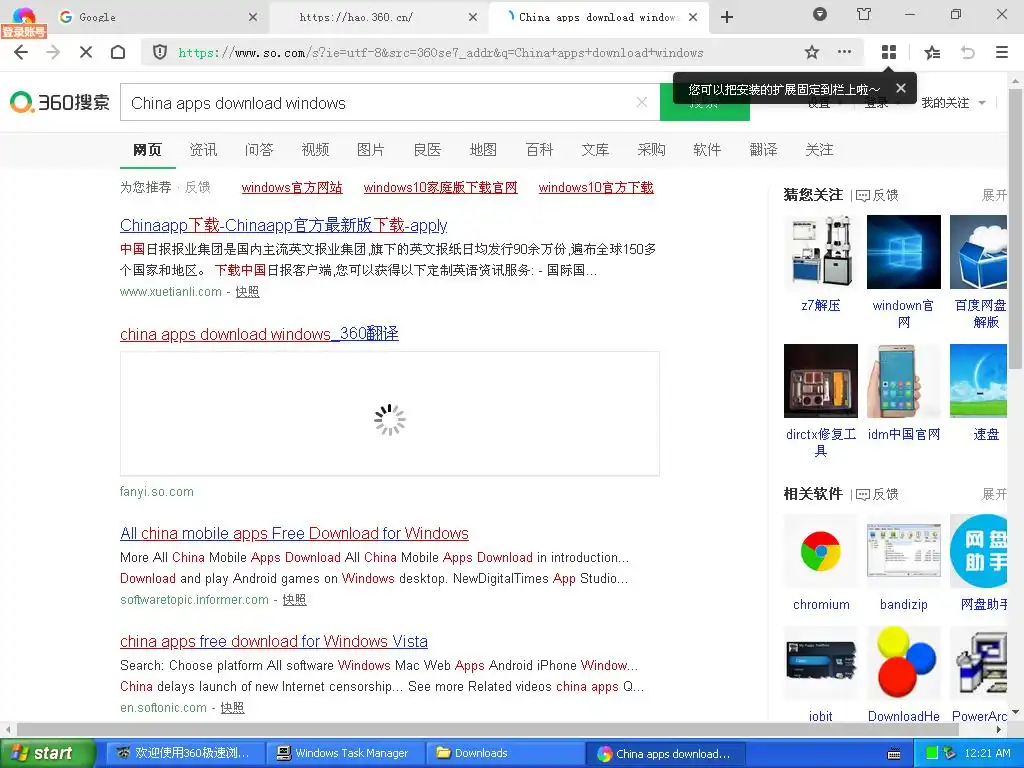1024x768 pixels.
Task: Open china apps free download for Windows Vista
Action: tap(274, 641)
